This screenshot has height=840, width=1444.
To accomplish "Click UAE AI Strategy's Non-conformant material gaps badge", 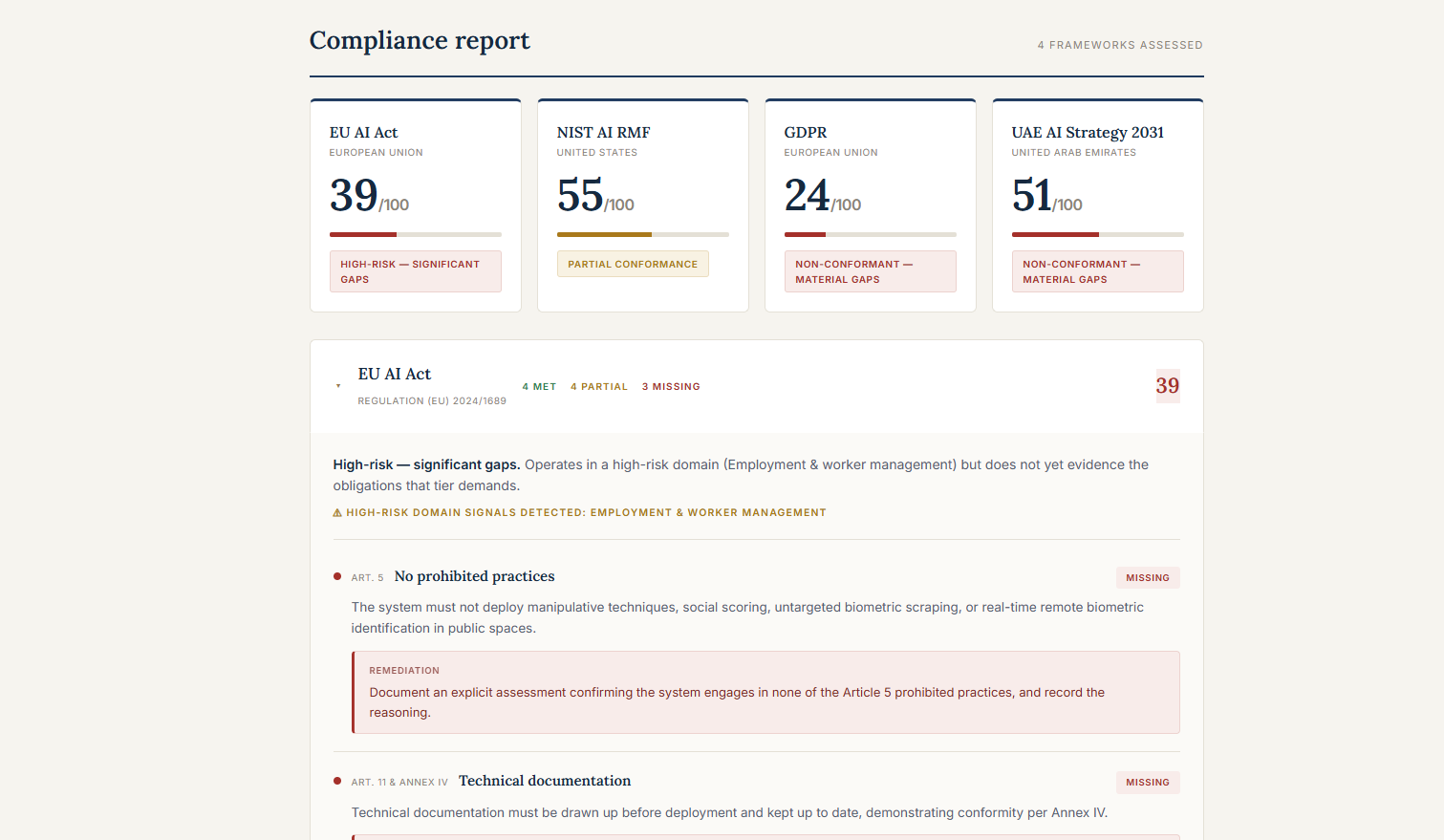I will click(1098, 271).
